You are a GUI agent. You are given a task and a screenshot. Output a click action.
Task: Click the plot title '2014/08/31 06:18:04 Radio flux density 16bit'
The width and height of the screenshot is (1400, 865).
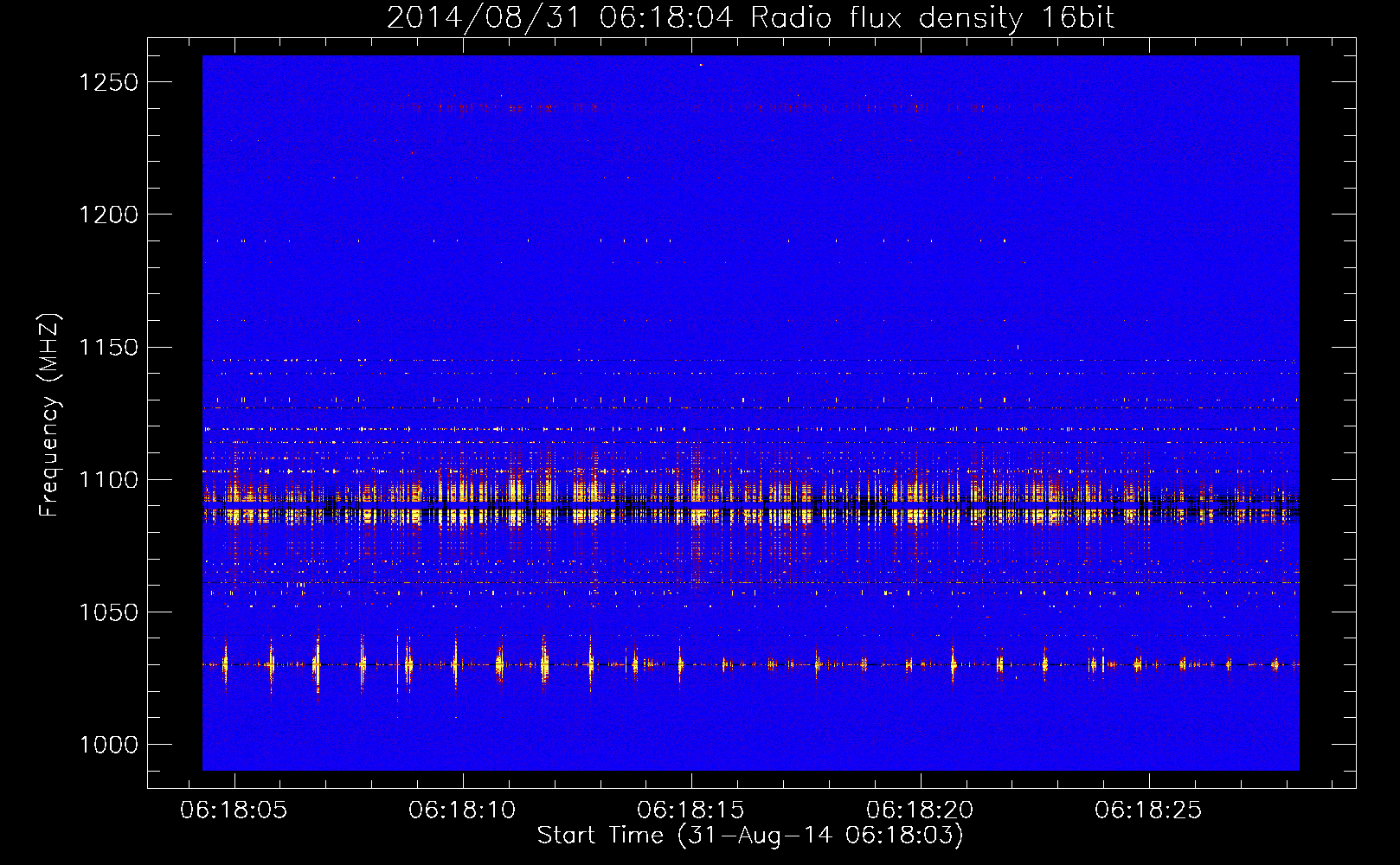point(750,17)
